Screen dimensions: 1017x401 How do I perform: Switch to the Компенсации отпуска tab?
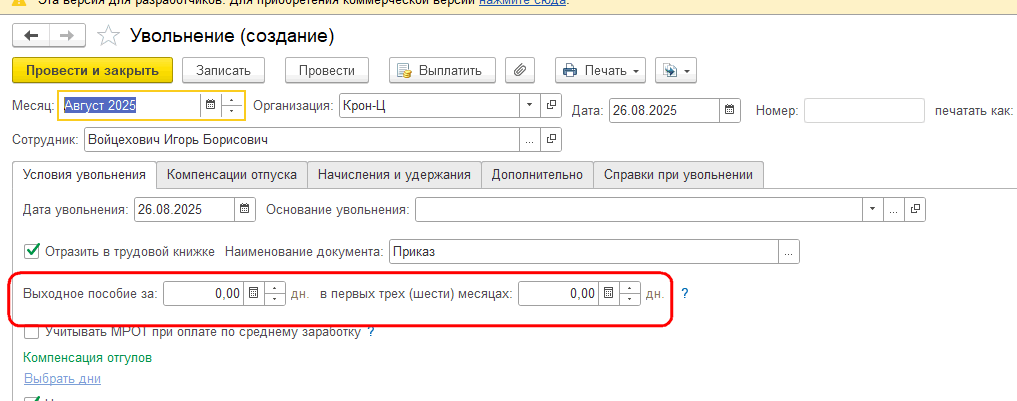(232, 175)
